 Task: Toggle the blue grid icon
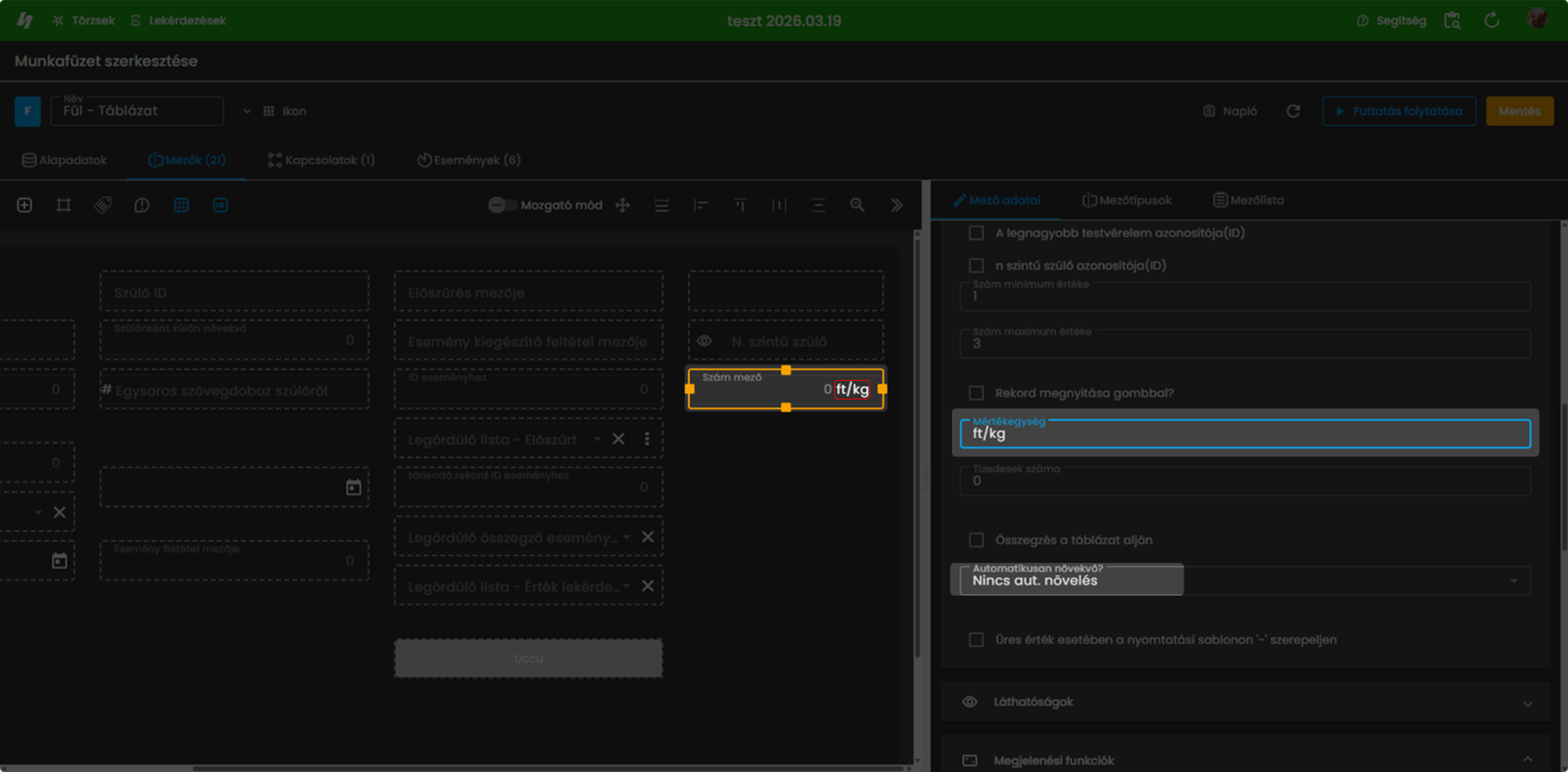[x=181, y=205]
